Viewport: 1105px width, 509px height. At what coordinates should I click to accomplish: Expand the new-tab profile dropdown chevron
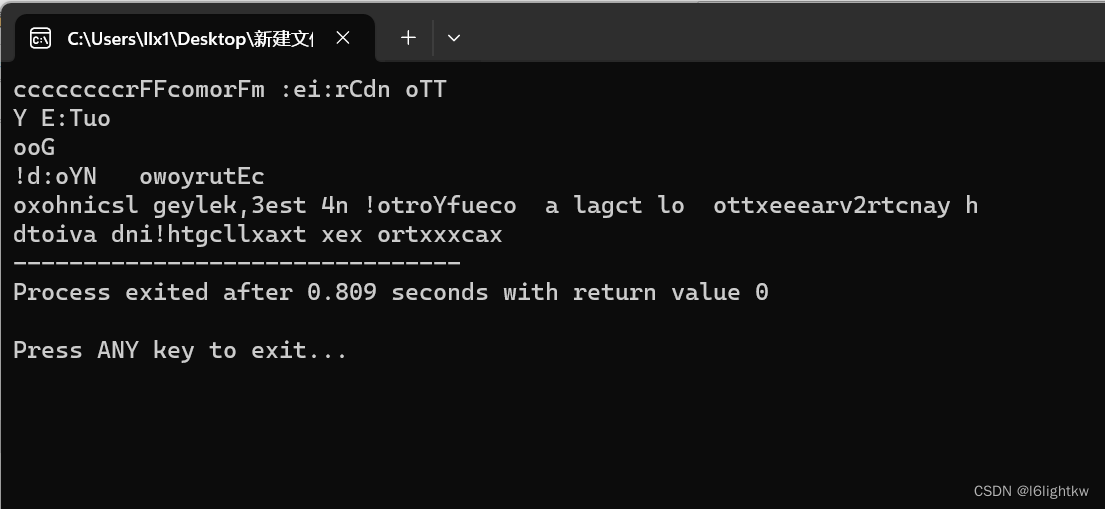click(454, 38)
